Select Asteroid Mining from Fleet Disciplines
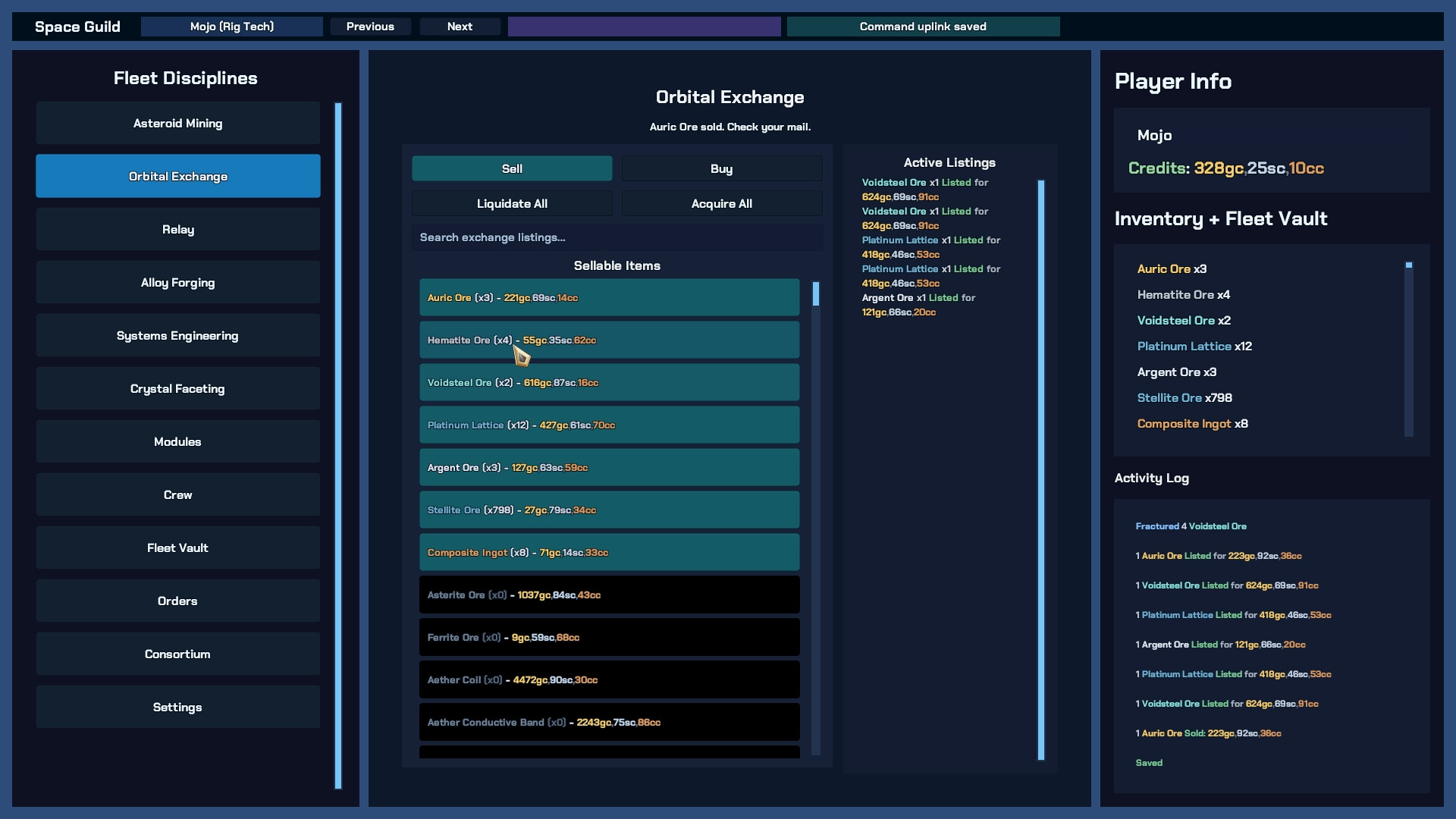The width and height of the screenshot is (1456, 819). (x=177, y=122)
